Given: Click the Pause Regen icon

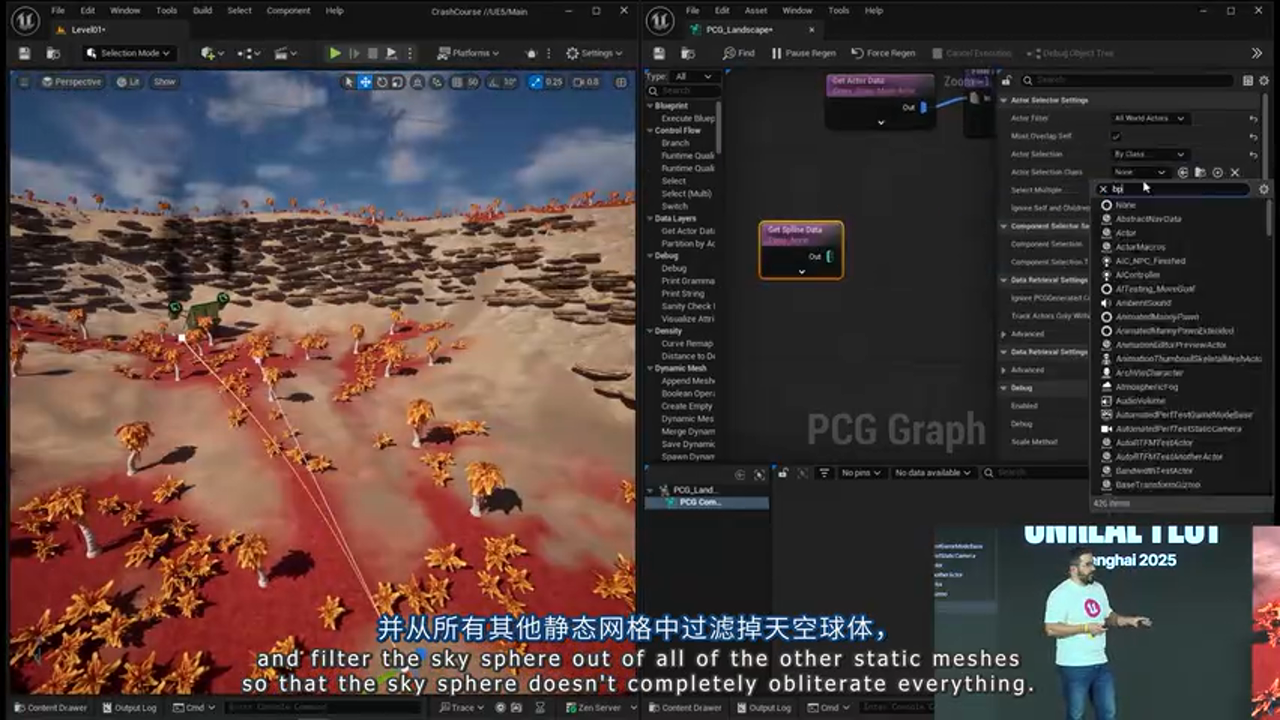Looking at the screenshot, I should (776, 53).
